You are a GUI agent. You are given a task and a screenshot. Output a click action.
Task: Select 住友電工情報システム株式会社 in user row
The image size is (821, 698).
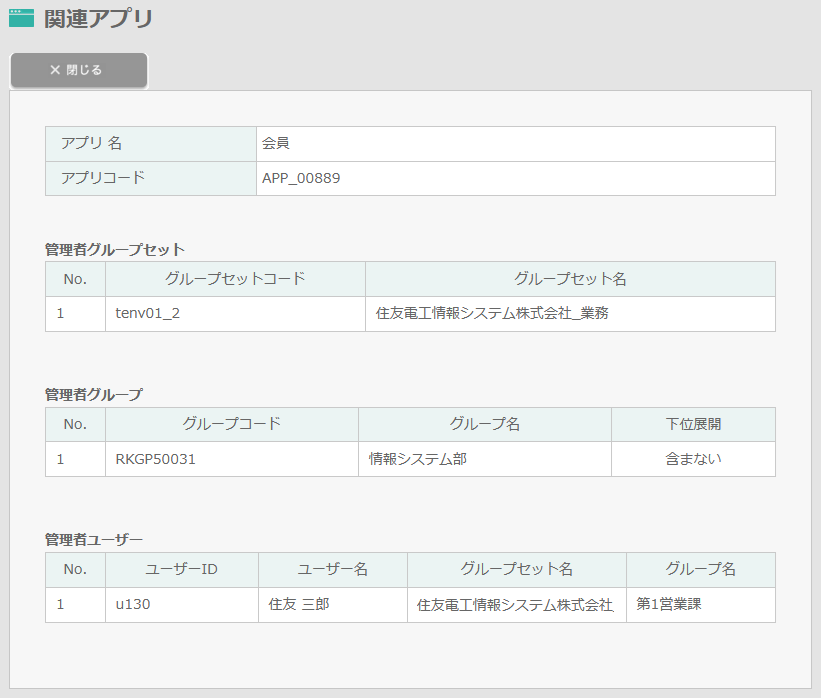pyautogui.click(x=517, y=605)
